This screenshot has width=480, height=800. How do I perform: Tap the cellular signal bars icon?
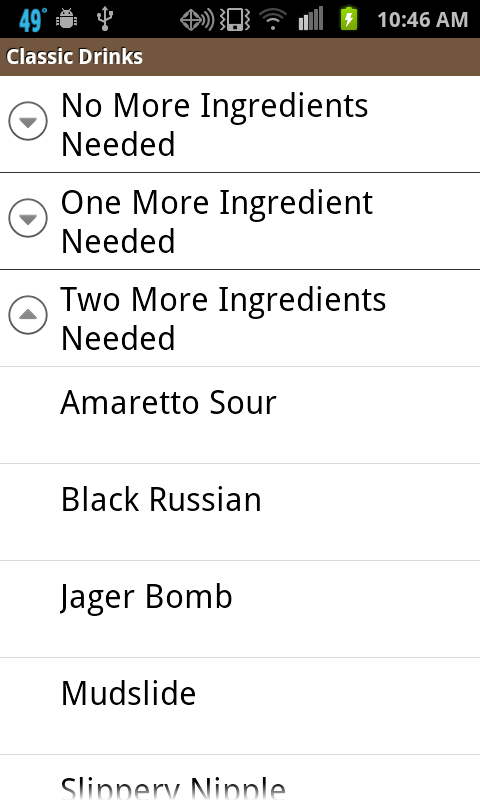[311, 19]
